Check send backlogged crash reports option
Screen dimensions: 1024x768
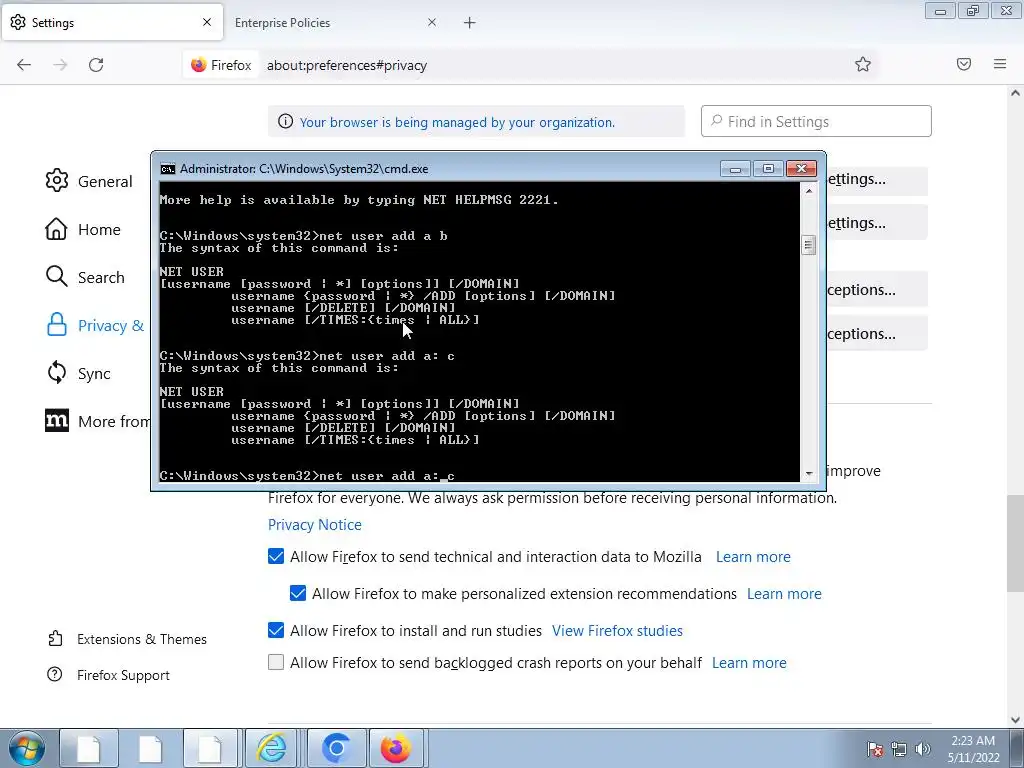(x=276, y=662)
